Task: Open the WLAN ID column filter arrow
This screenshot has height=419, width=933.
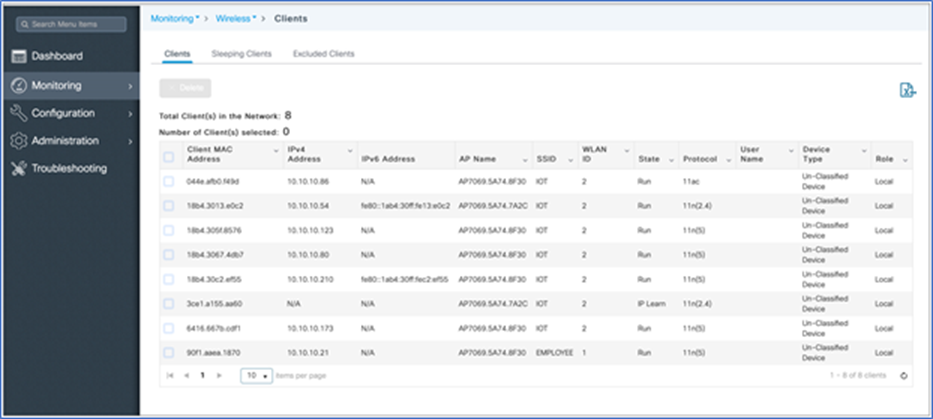Action: click(627, 151)
